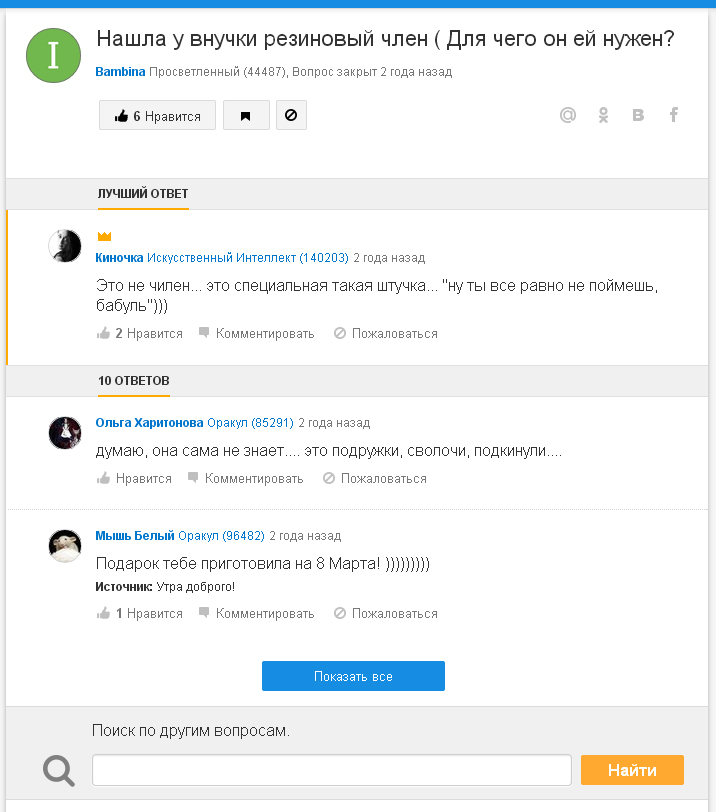Click the bookmark flag icon button
716x812 pixels.
[246, 116]
